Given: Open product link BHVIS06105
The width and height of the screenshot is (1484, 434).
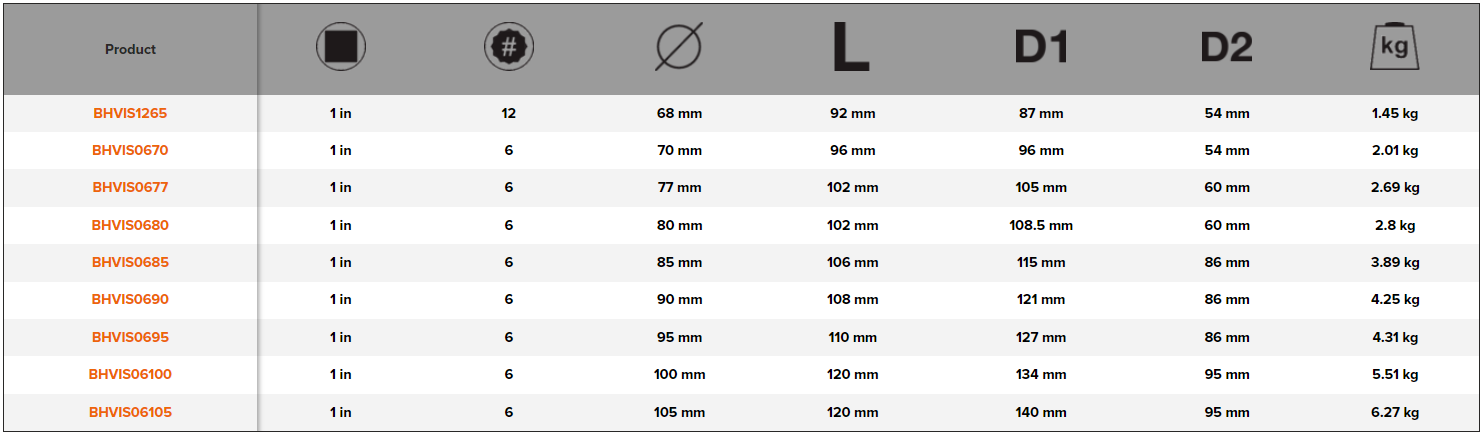Looking at the screenshot, I should click(x=130, y=412).
